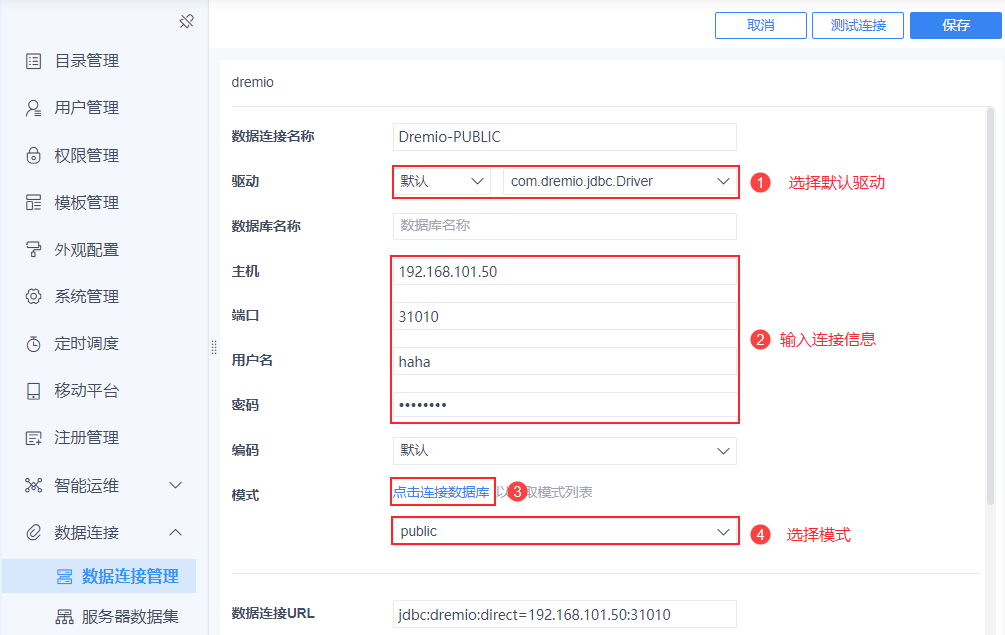Click the 定时调度 clock icon
Viewport: 1005px width, 635px height.
click(x=33, y=343)
